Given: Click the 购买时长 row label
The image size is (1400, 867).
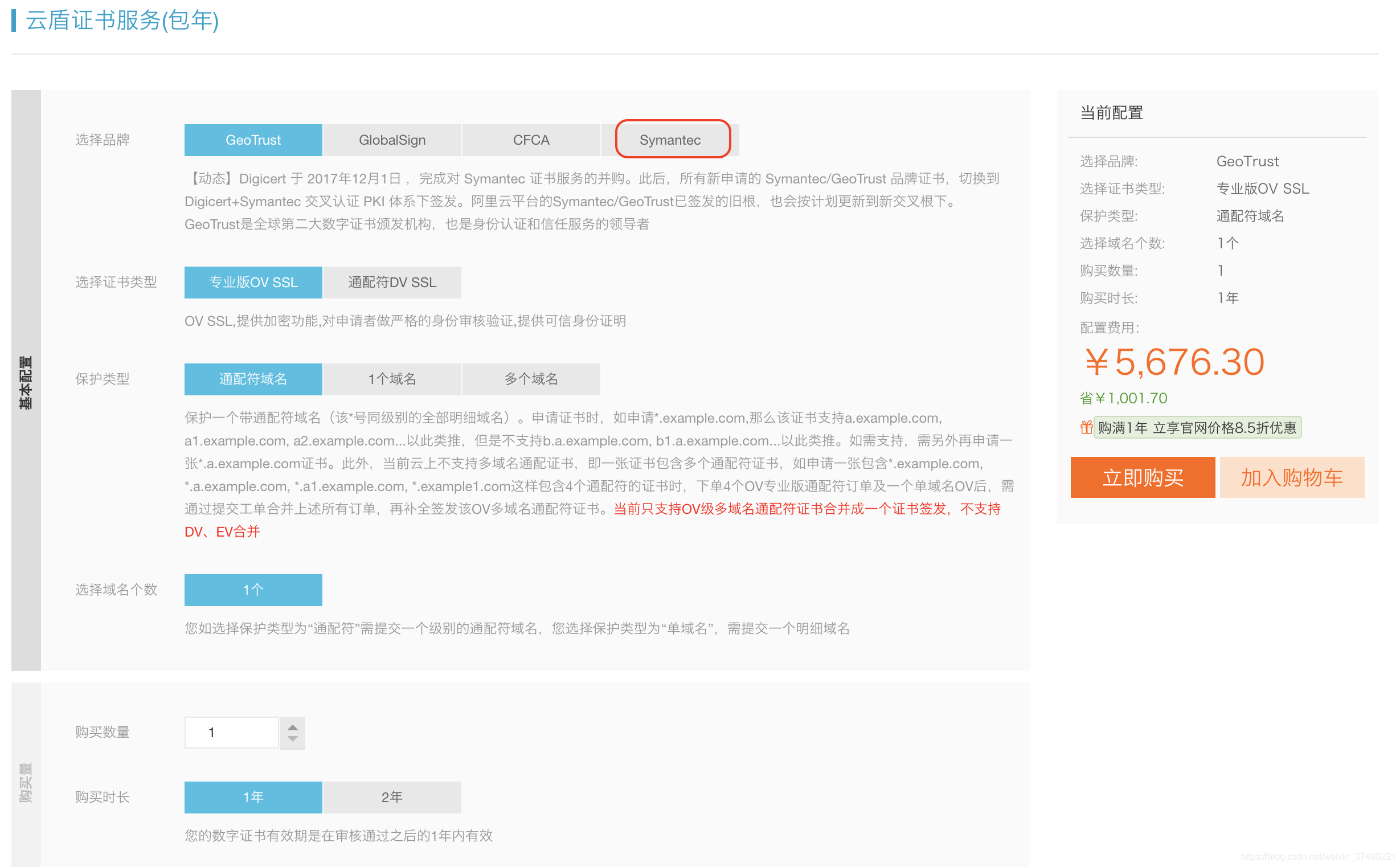Looking at the screenshot, I should tap(103, 797).
